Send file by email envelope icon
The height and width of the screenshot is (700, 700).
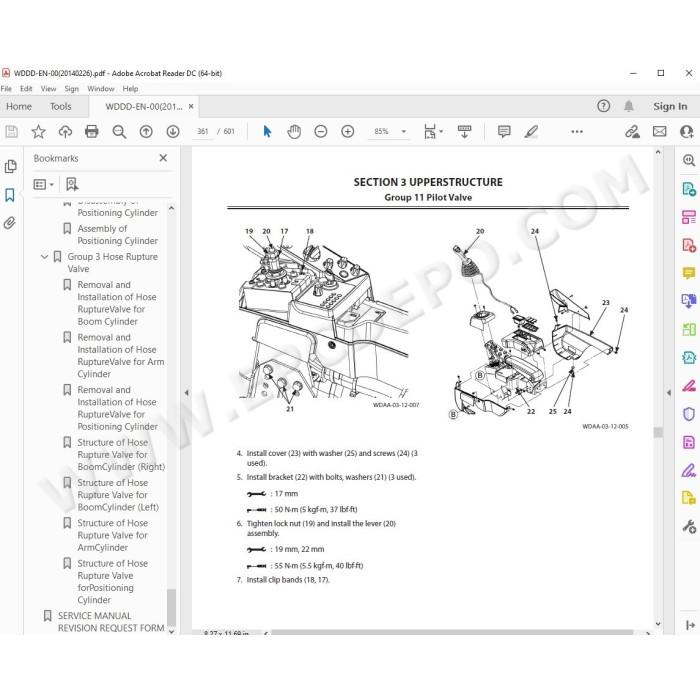(x=659, y=132)
